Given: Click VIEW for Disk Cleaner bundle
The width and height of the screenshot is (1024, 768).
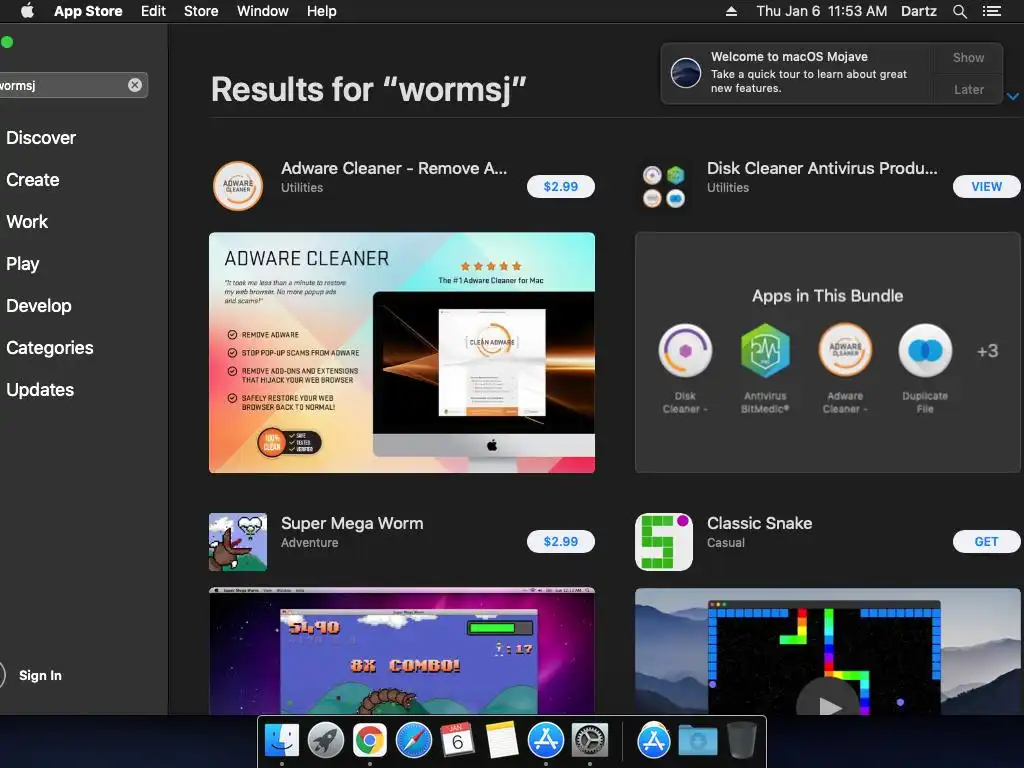Looking at the screenshot, I should pyautogui.click(x=986, y=186).
